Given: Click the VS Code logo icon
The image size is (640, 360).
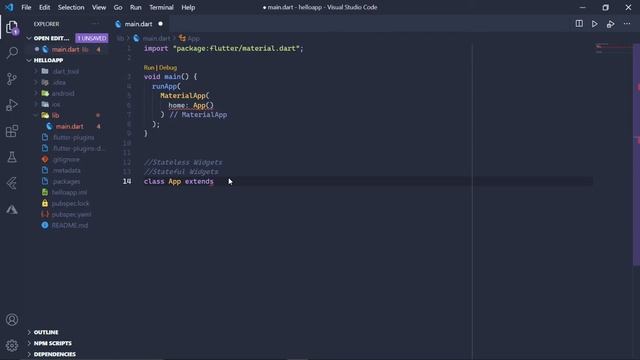Looking at the screenshot, I should (9, 7).
